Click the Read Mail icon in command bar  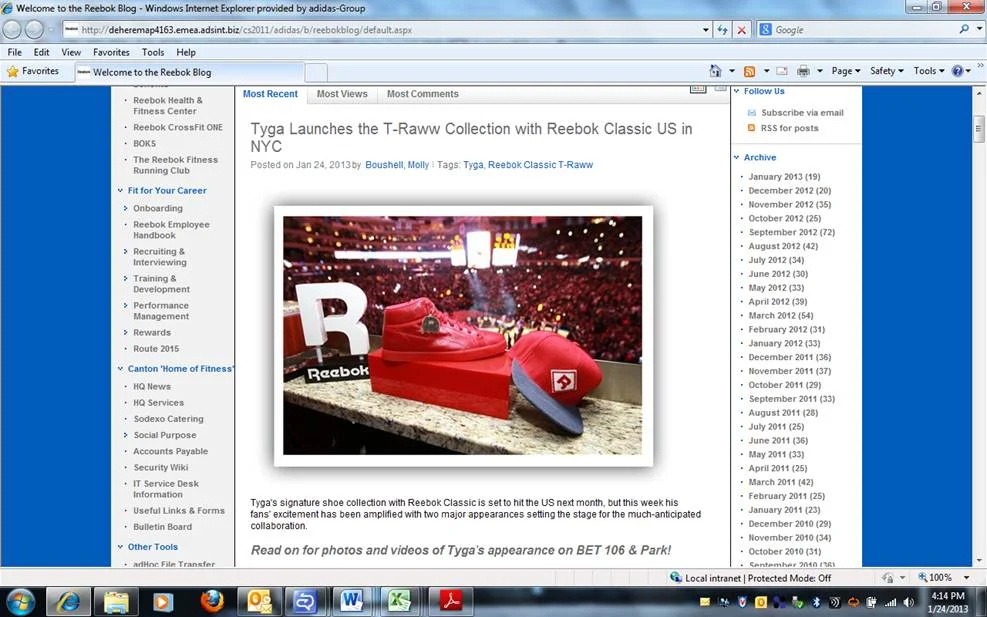782,71
